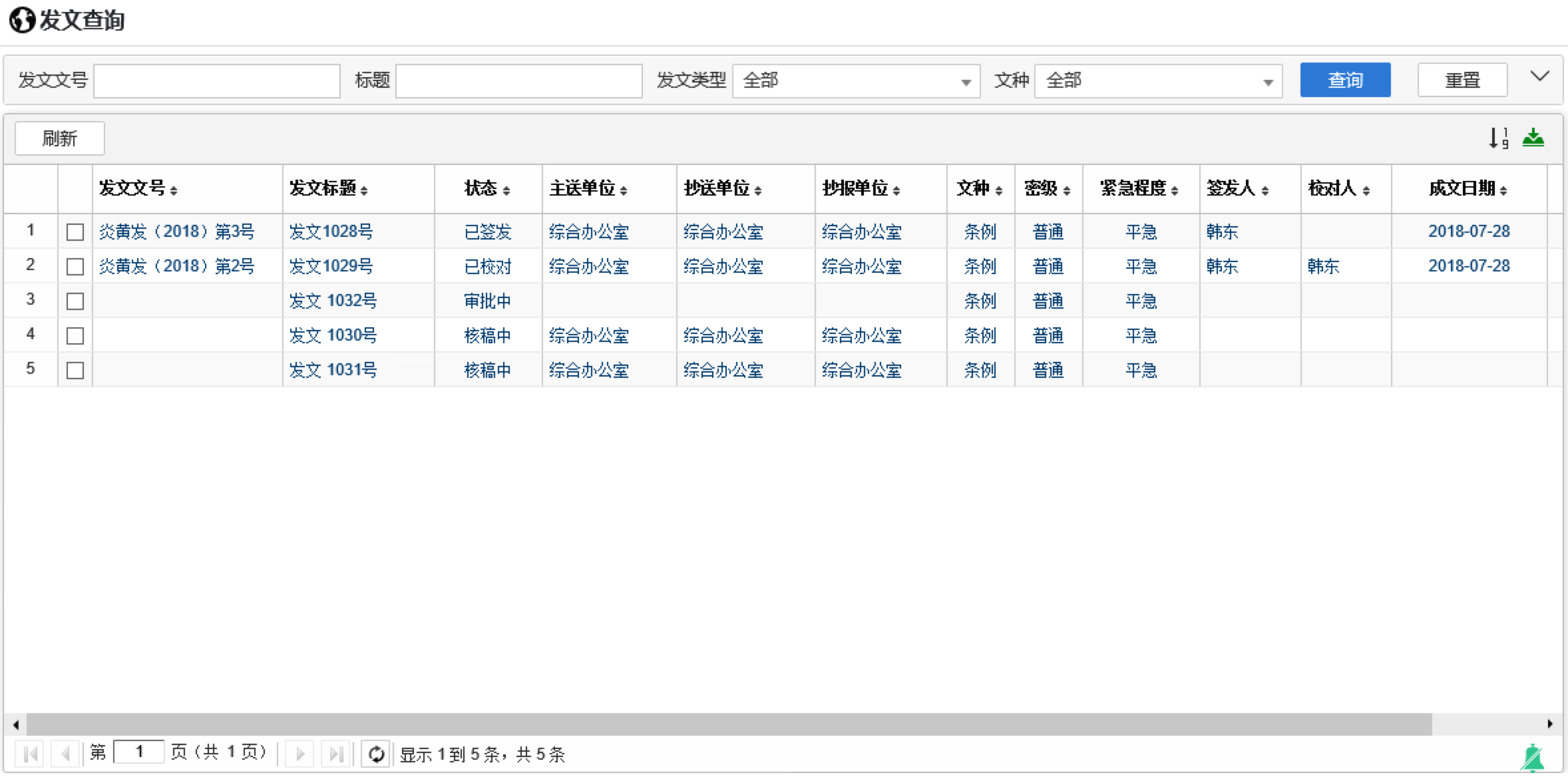Screen dimensions: 1568x777
Task: Click 韩东 签发人 in 发文1028号 row
Action: [x=1222, y=232]
